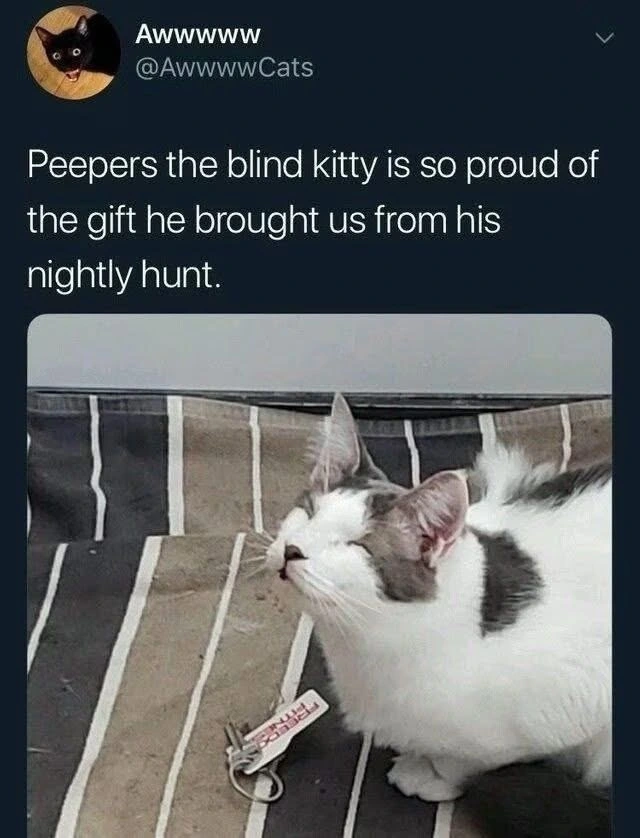
Task: Visit the @AwwwwwCats handle link
Action: click(224, 68)
